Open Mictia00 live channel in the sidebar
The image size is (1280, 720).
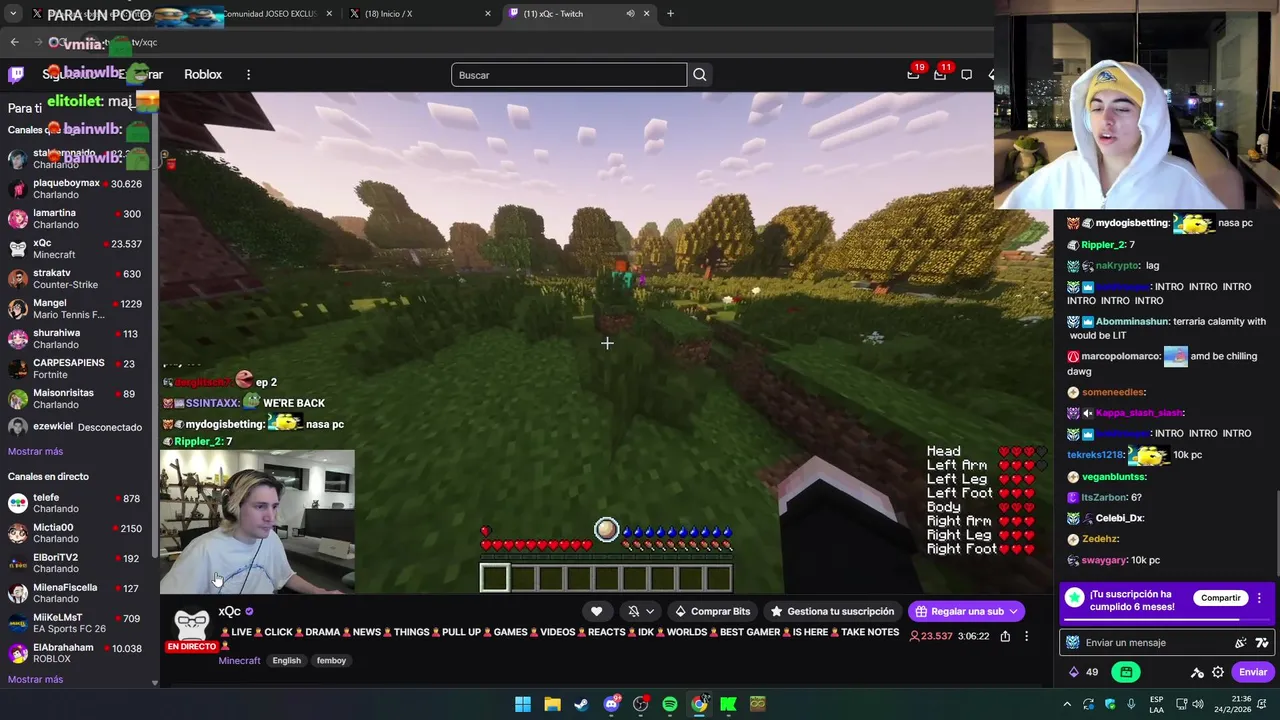(78, 533)
